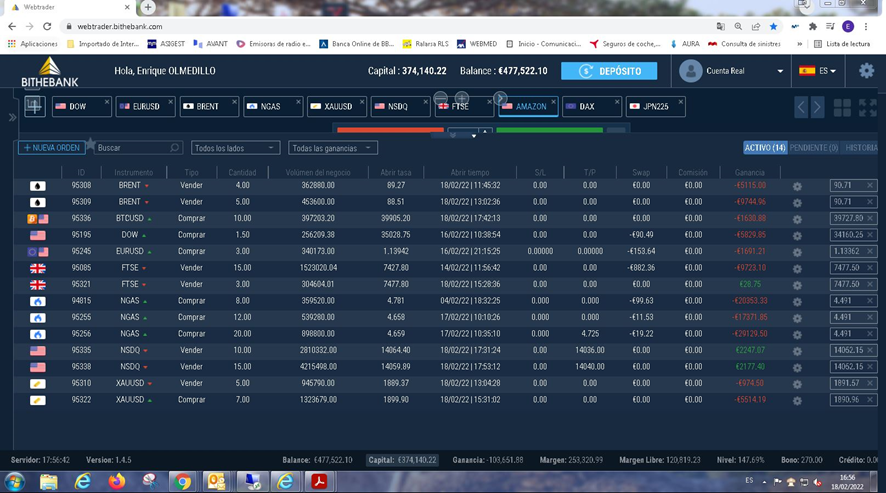Open gear settings for BTCUSD order 95336
The height and width of the screenshot is (493, 886).
[797, 219]
